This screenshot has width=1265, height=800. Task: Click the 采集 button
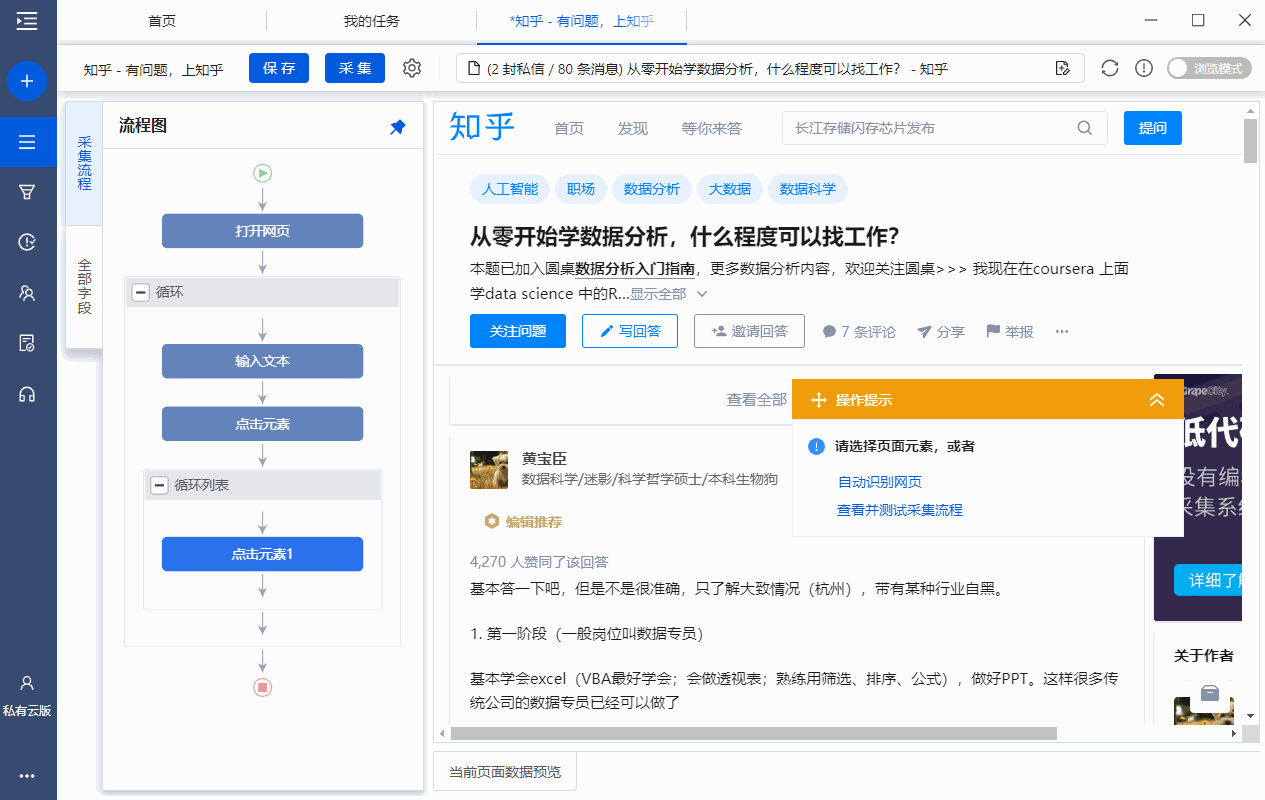pyautogui.click(x=355, y=68)
